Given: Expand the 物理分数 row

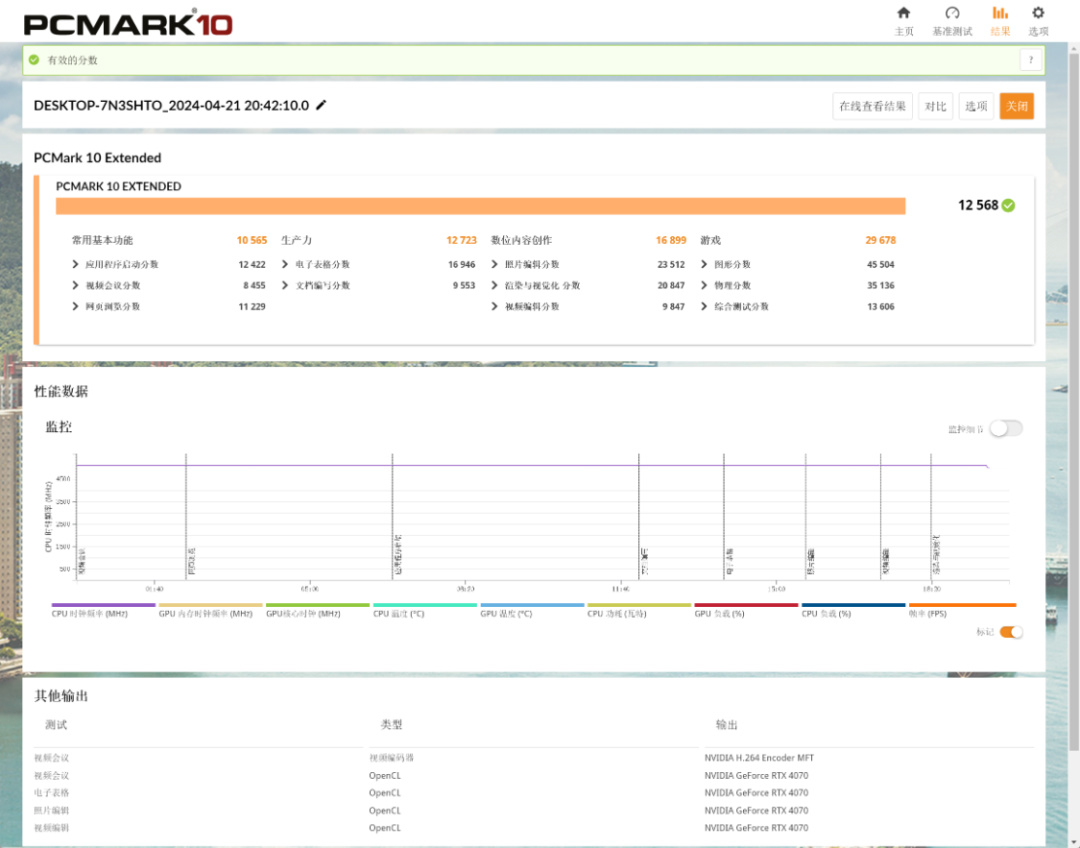Looking at the screenshot, I should click(703, 285).
